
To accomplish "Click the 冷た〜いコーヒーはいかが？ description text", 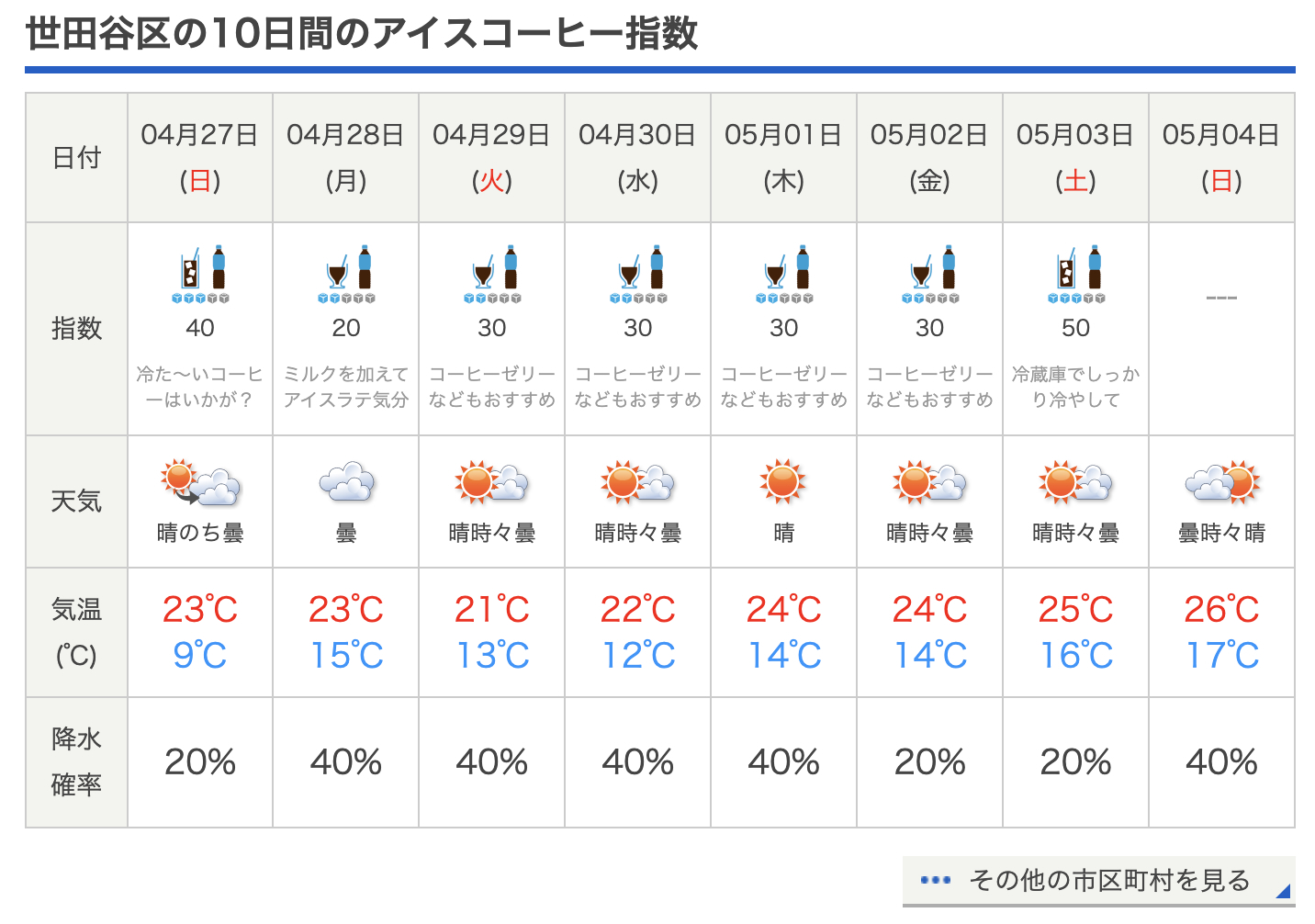I will (x=200, y=387).
